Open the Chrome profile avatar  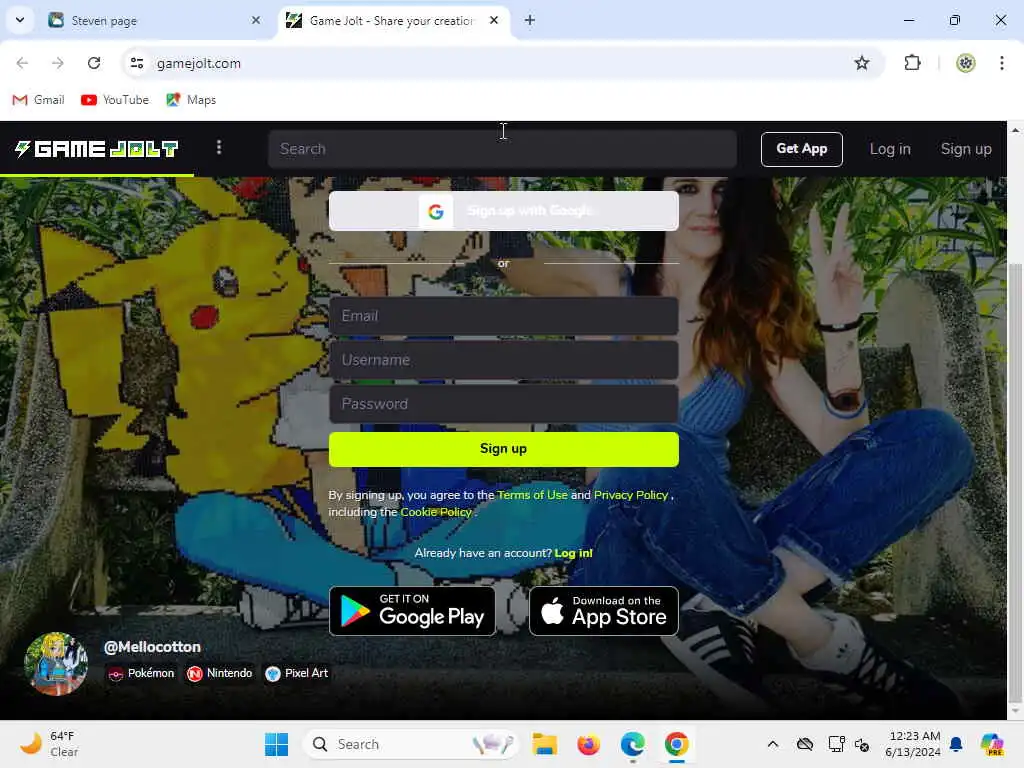coord(965,63)
